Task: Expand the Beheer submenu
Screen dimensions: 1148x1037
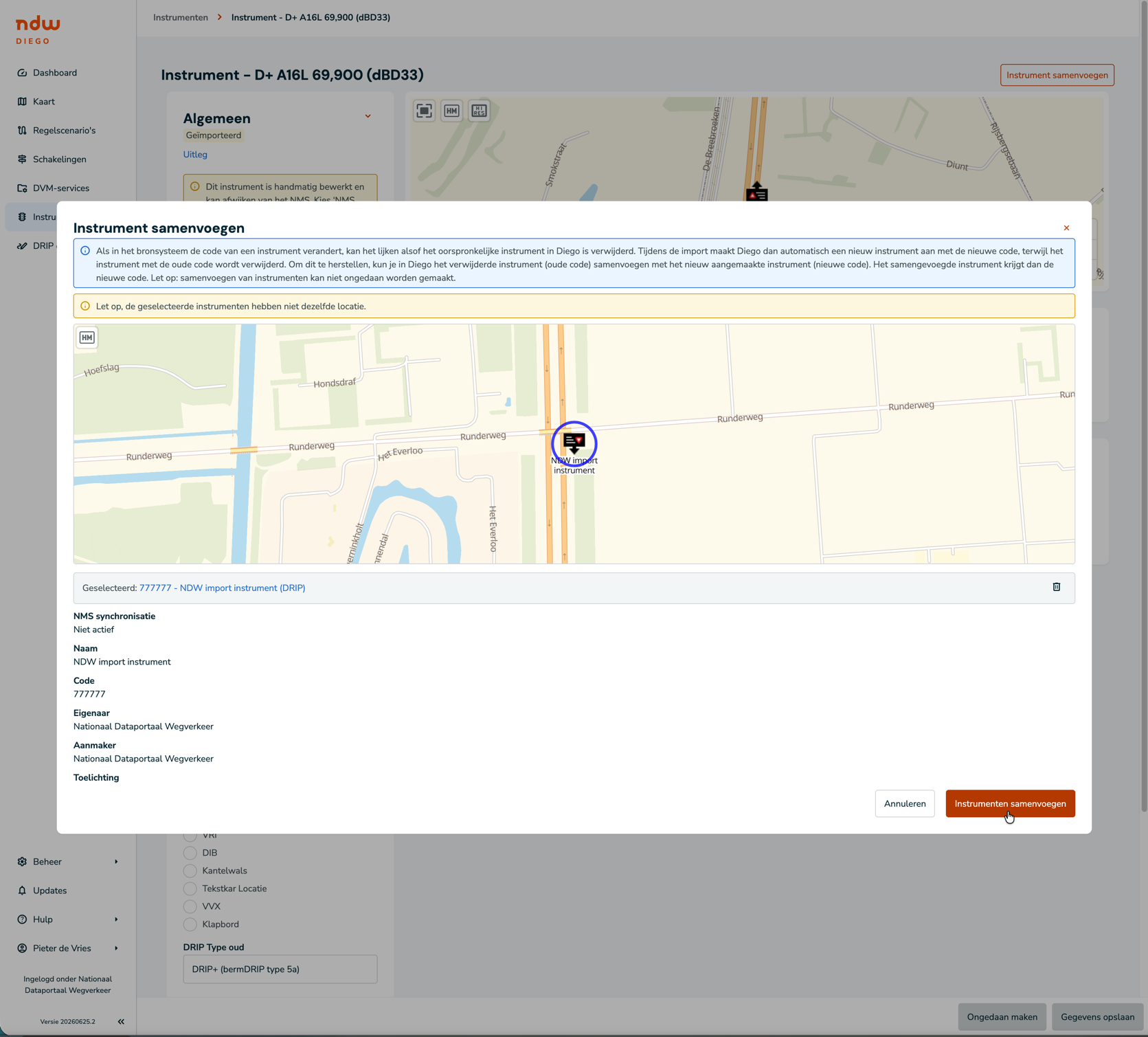Action: pos(67,862)
